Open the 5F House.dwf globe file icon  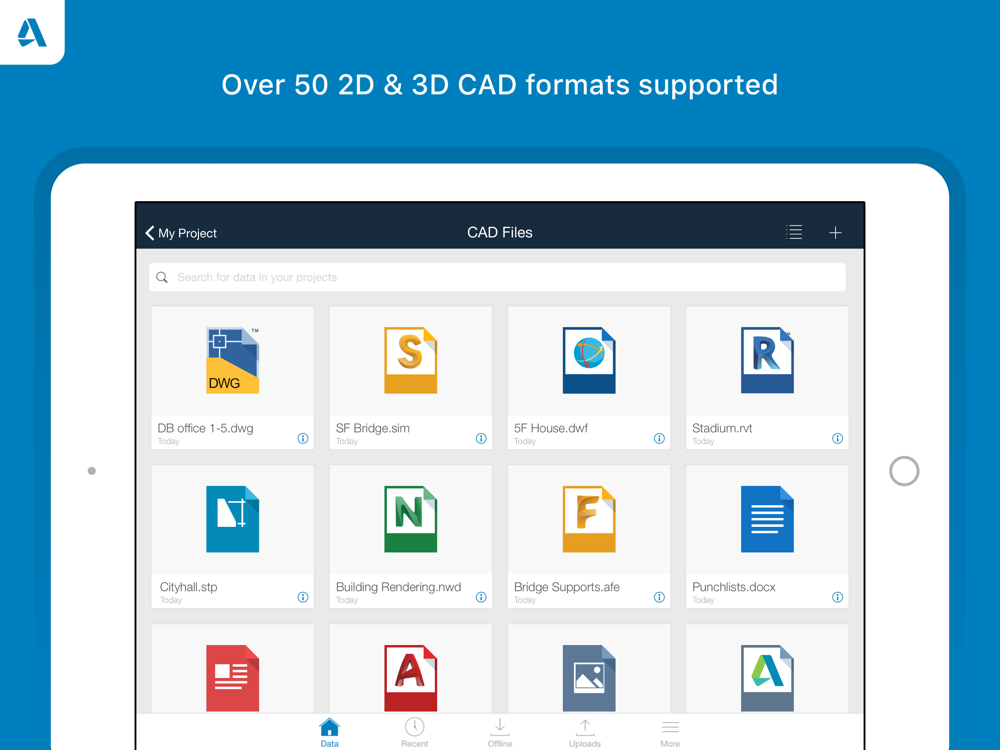(589, 360)
